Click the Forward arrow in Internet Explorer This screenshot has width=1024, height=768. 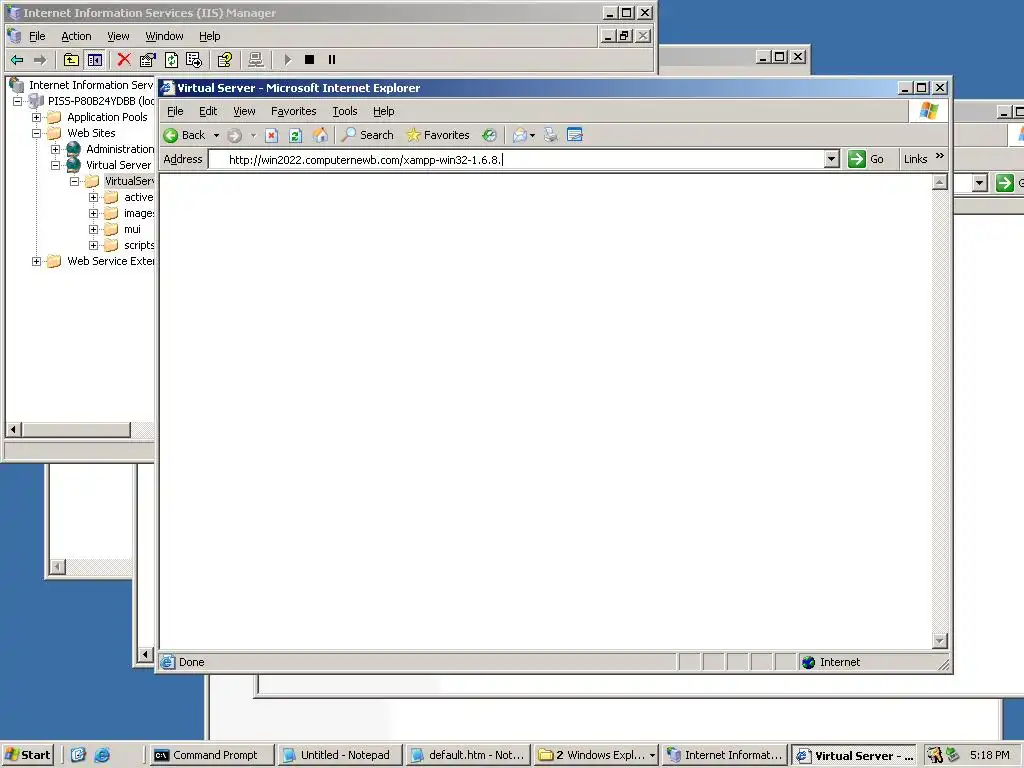(x=234, y=135)
